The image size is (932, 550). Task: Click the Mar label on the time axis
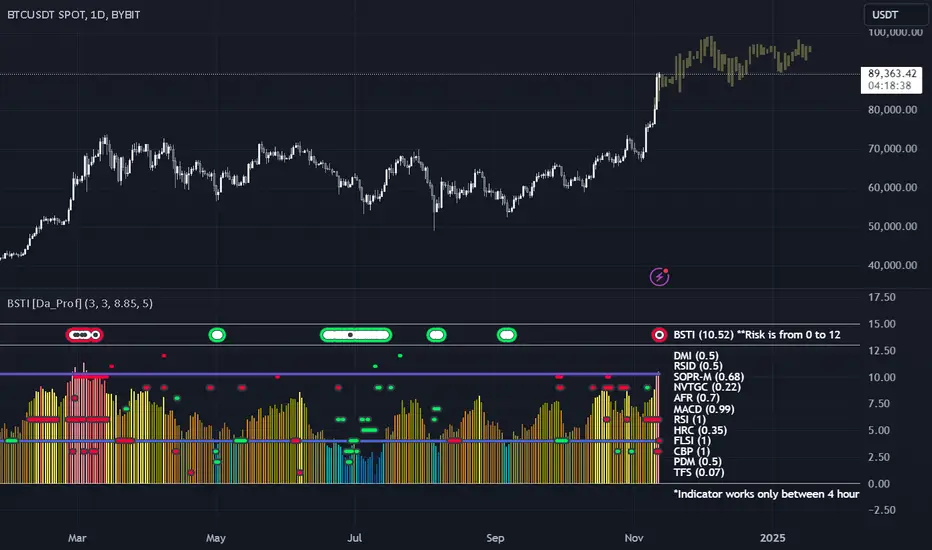point(77,538)
